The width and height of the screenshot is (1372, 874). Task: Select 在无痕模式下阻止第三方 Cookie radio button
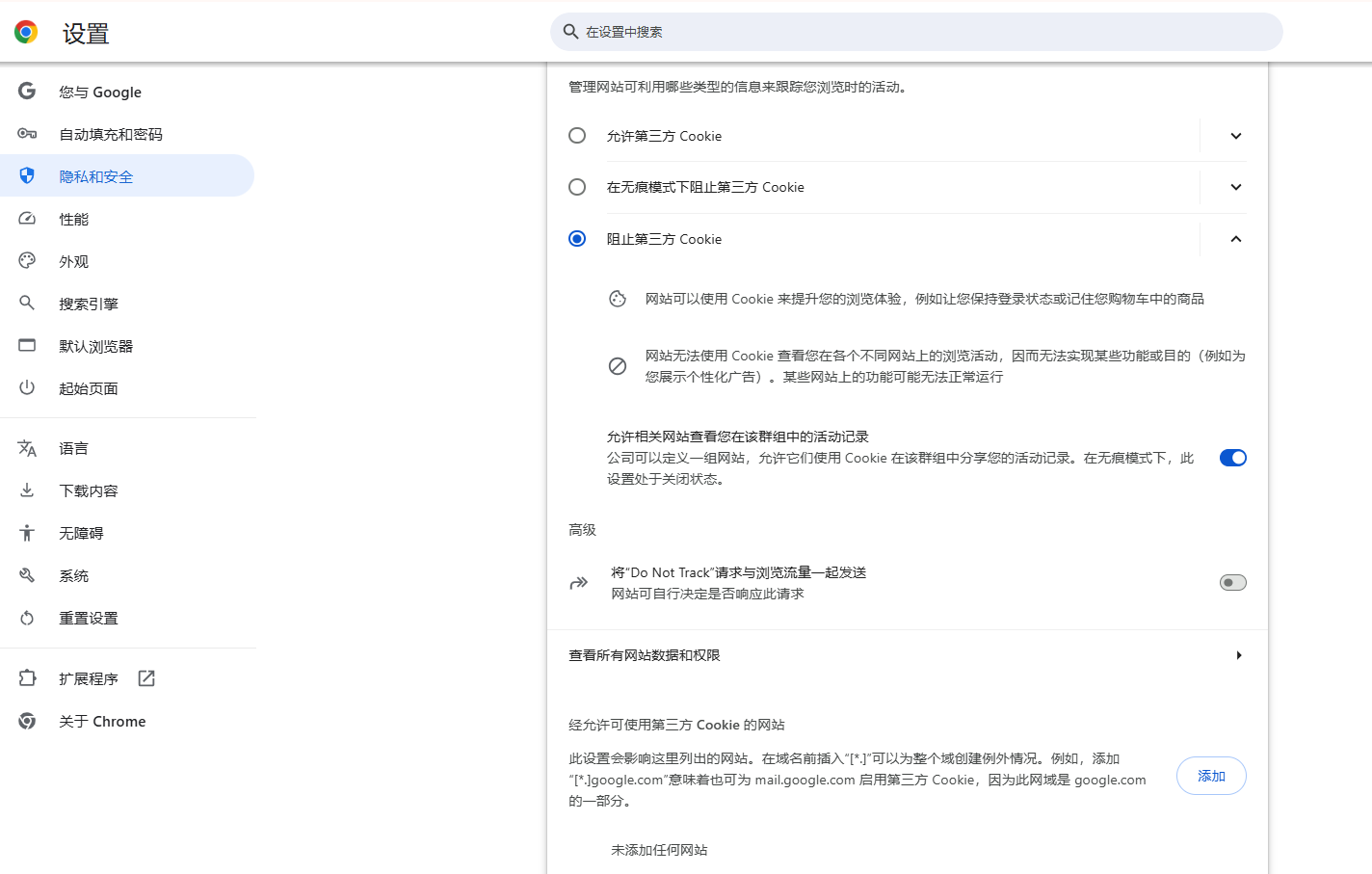(x=577, y=187)
